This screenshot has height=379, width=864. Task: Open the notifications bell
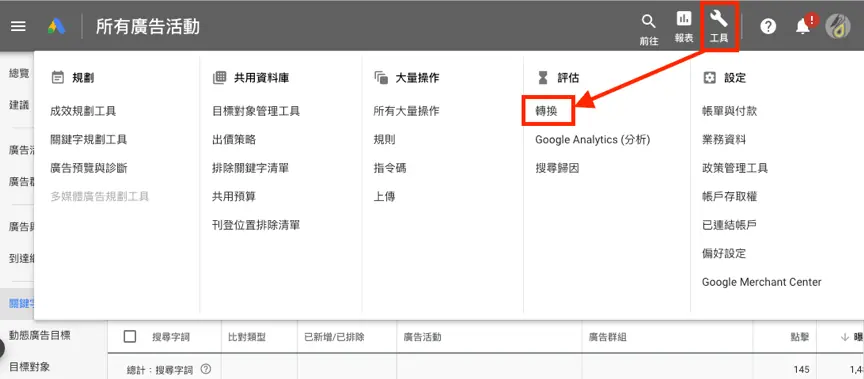(803, 26)
